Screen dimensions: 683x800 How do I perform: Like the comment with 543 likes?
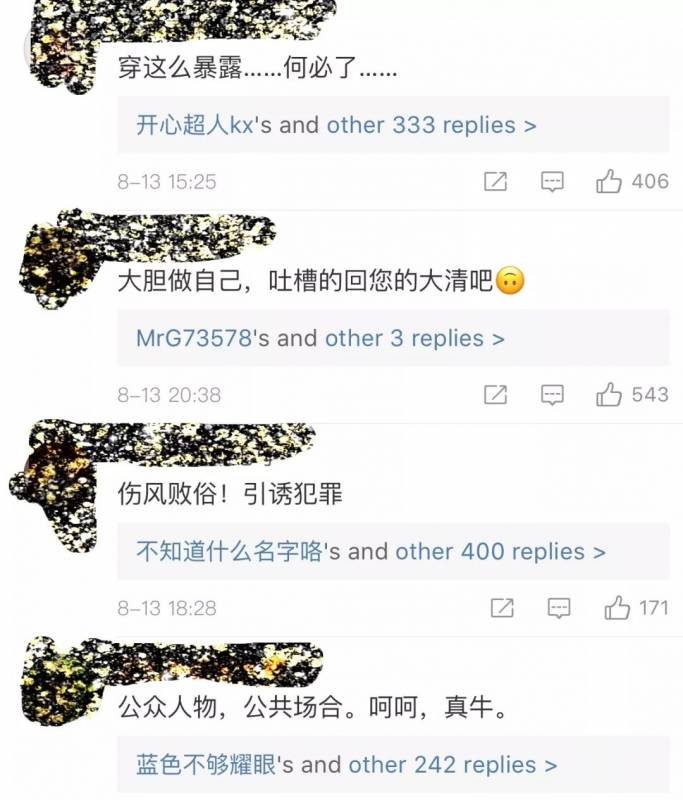[x=609, y=394]
